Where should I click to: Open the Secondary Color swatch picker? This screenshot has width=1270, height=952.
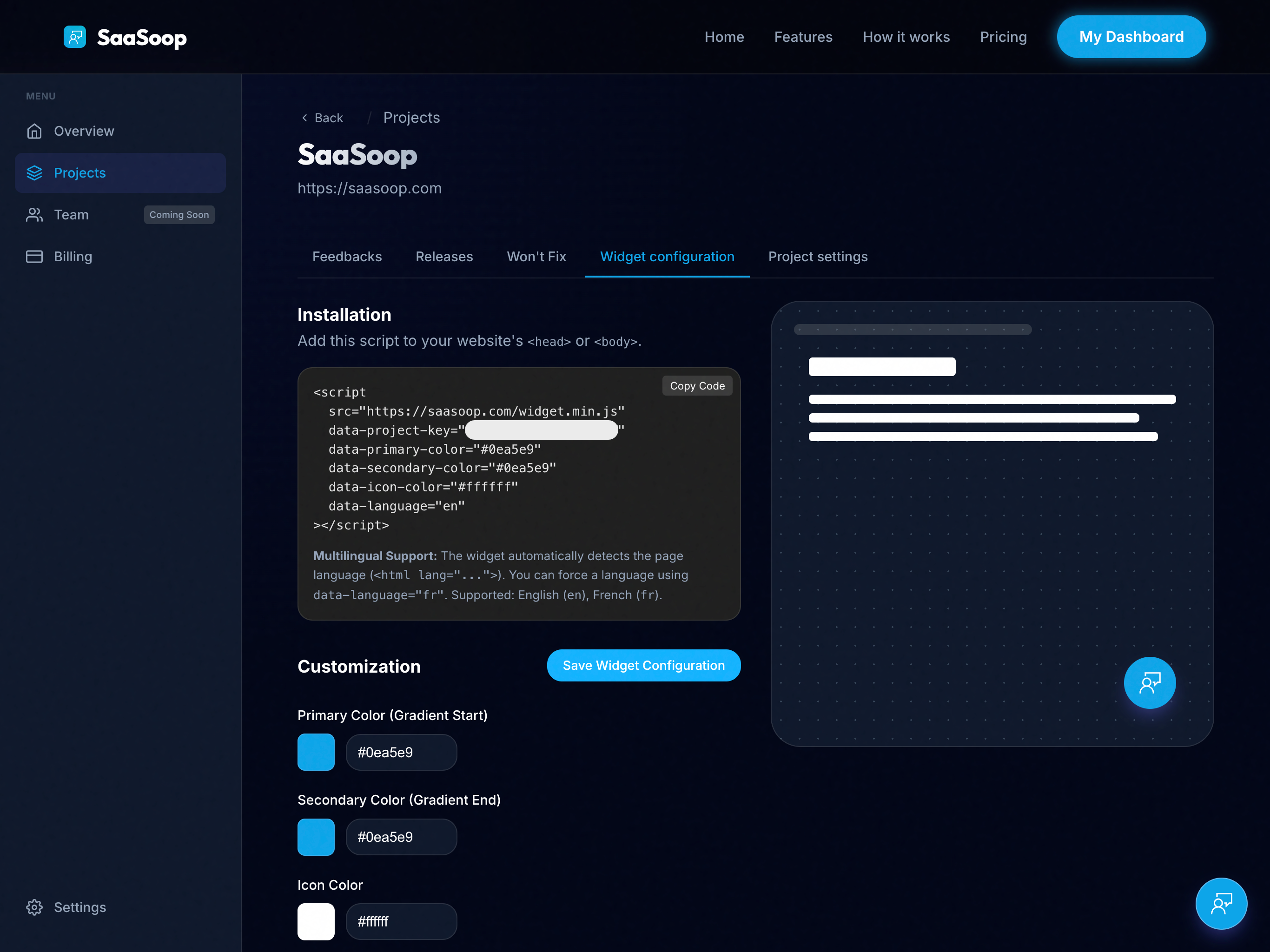pyautogui.click(x=316, y=837)
